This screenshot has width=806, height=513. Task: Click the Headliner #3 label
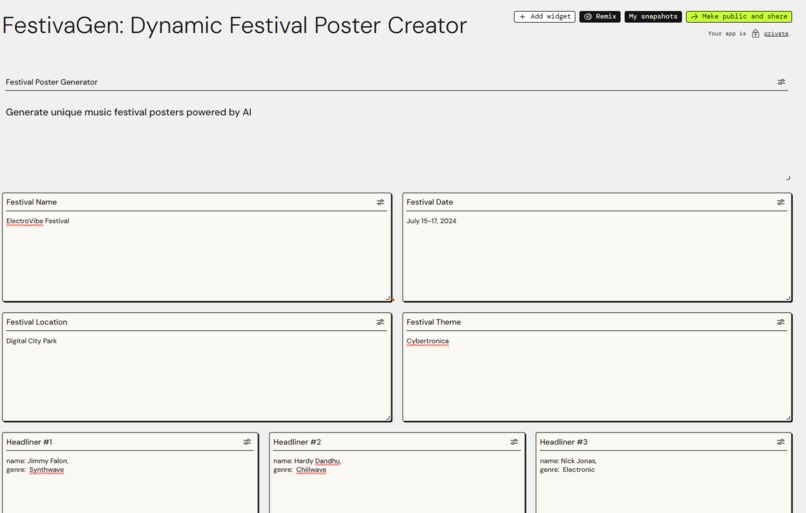[563, 442]
